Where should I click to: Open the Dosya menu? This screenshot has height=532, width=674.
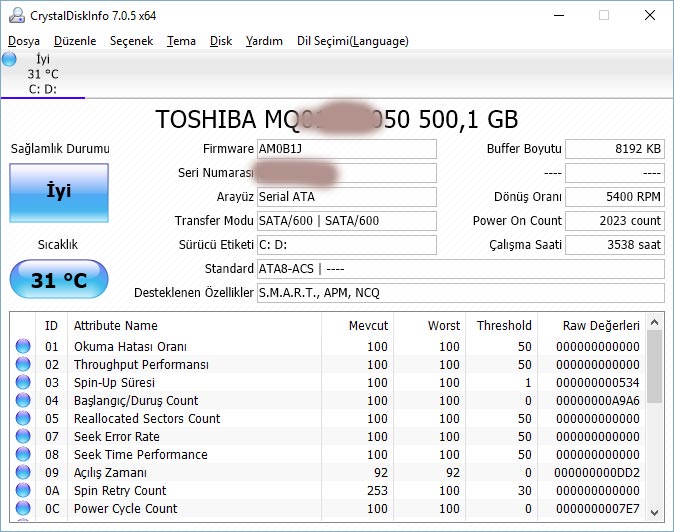(24, 41)
